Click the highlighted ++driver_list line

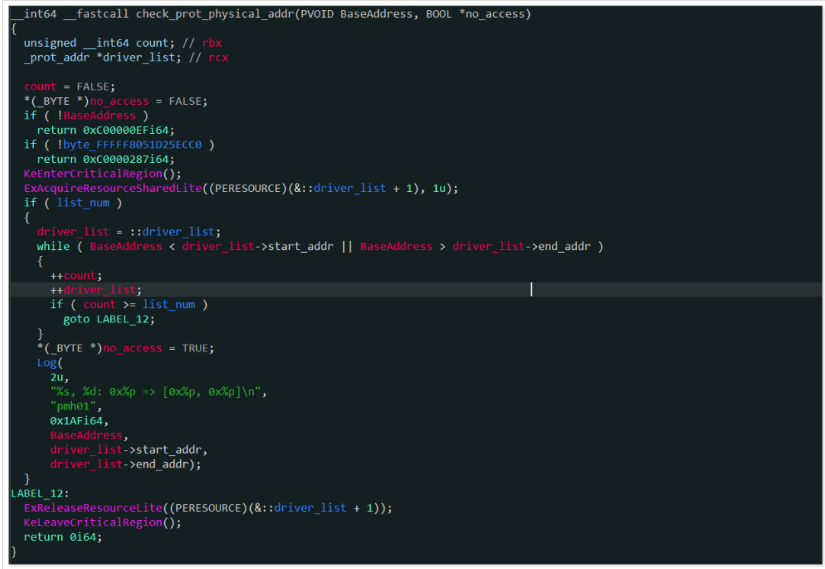point(96,289)
